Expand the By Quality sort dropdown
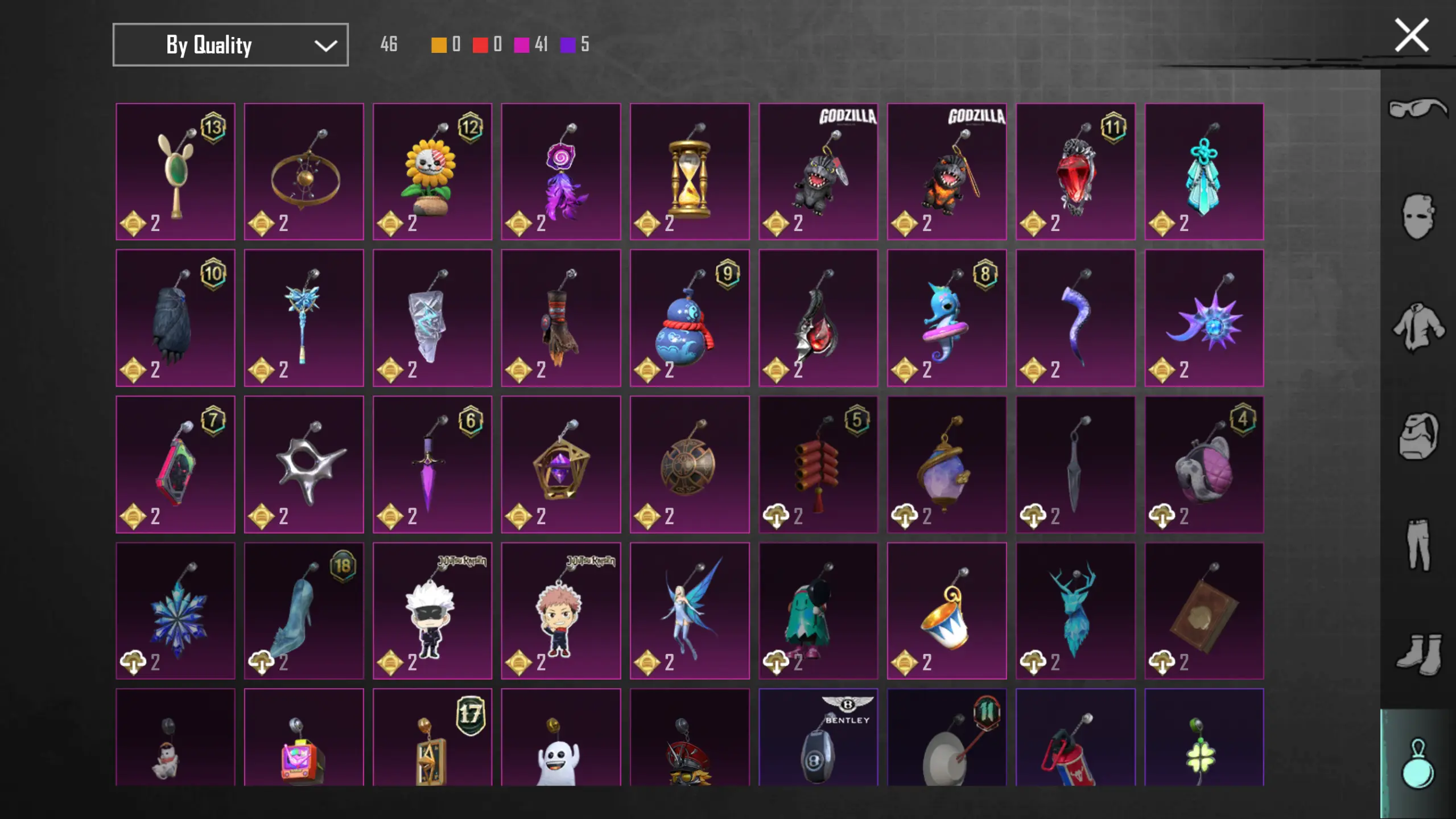 [230, 44]
